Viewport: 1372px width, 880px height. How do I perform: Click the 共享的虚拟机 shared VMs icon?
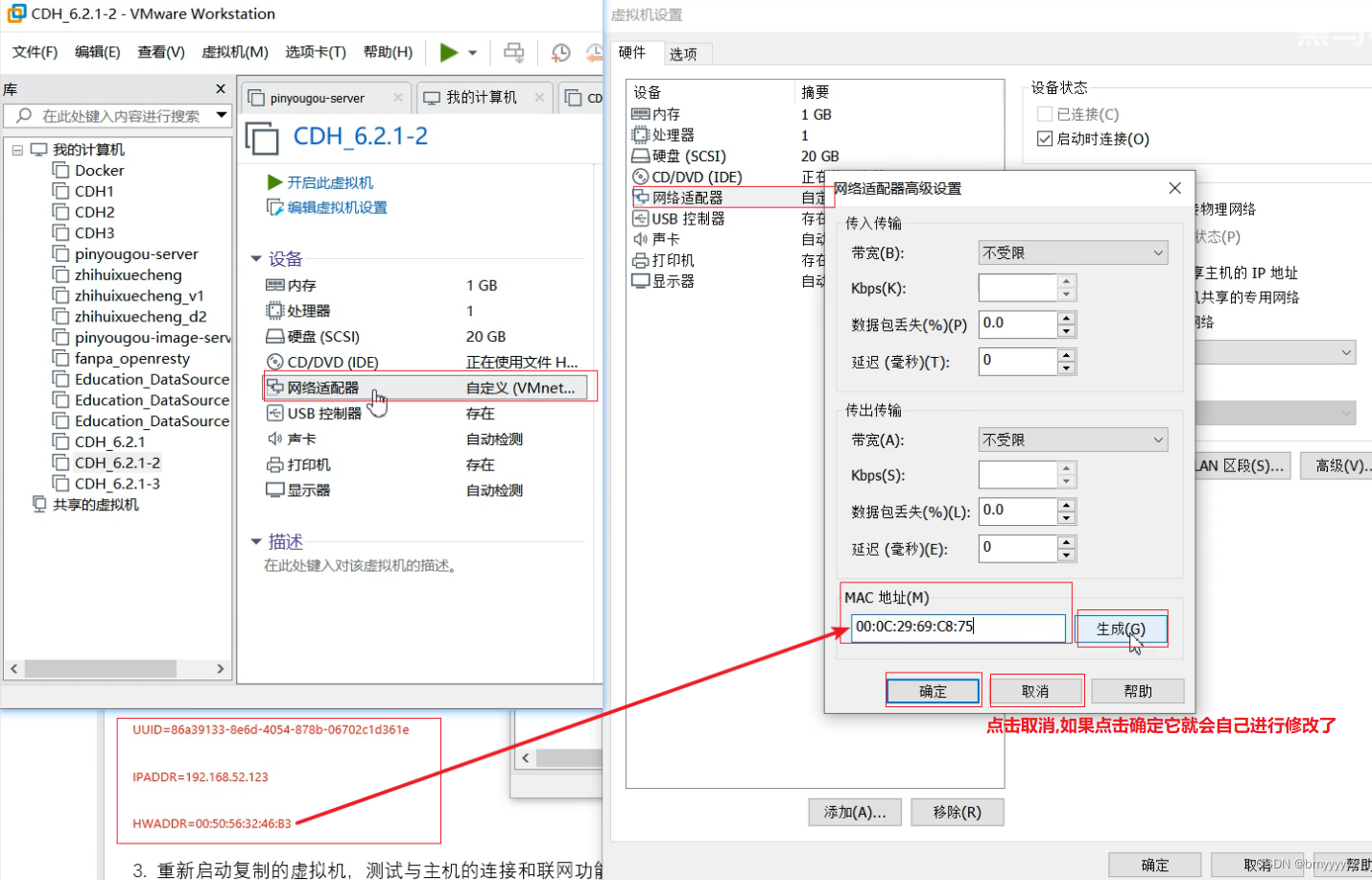coord(39,504)
